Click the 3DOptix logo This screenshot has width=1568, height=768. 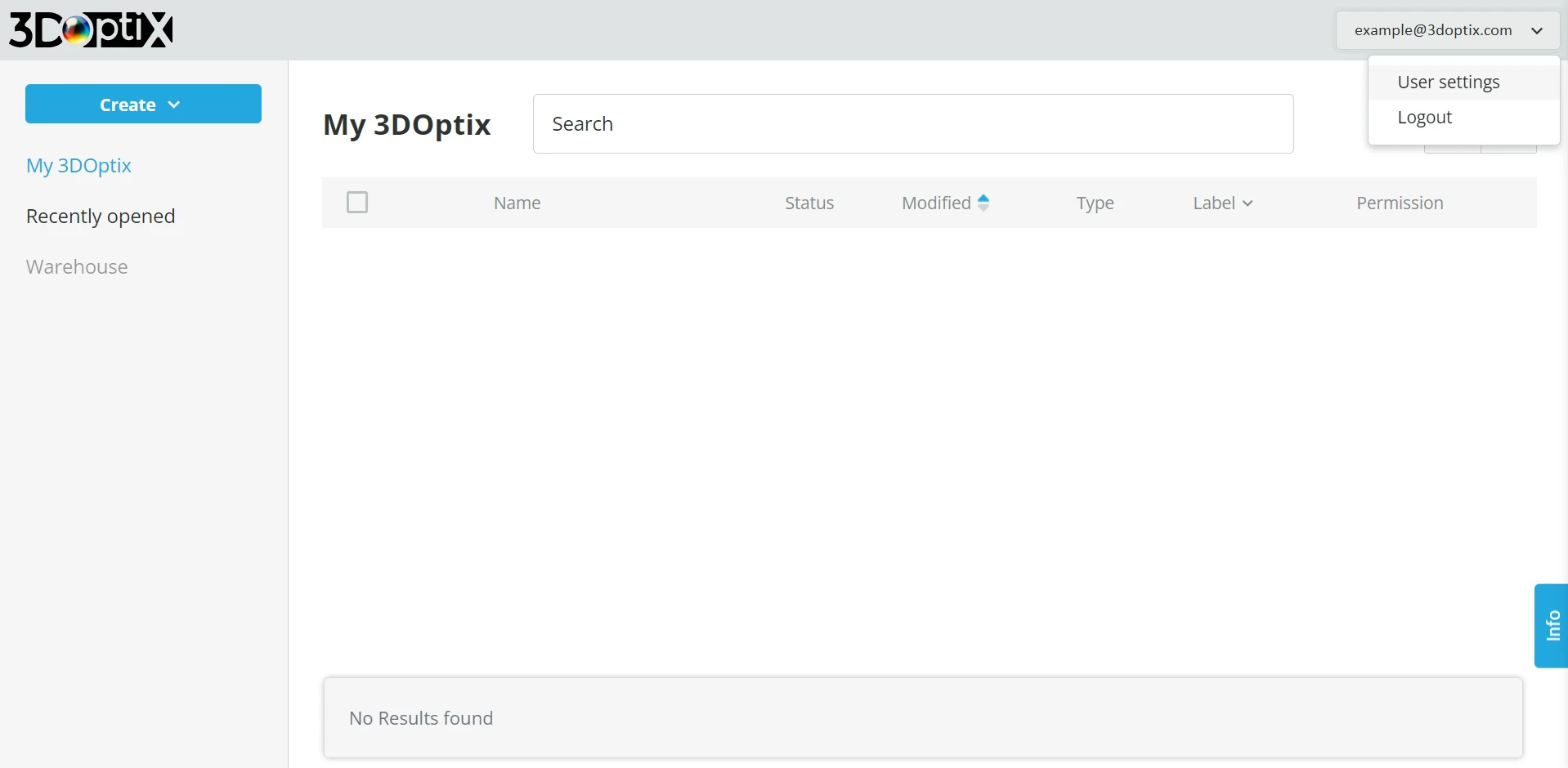91,30
